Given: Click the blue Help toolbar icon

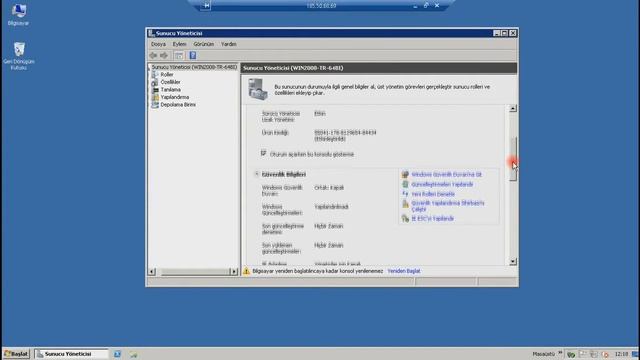Looking at the screenshot, I should coord(193,56).
